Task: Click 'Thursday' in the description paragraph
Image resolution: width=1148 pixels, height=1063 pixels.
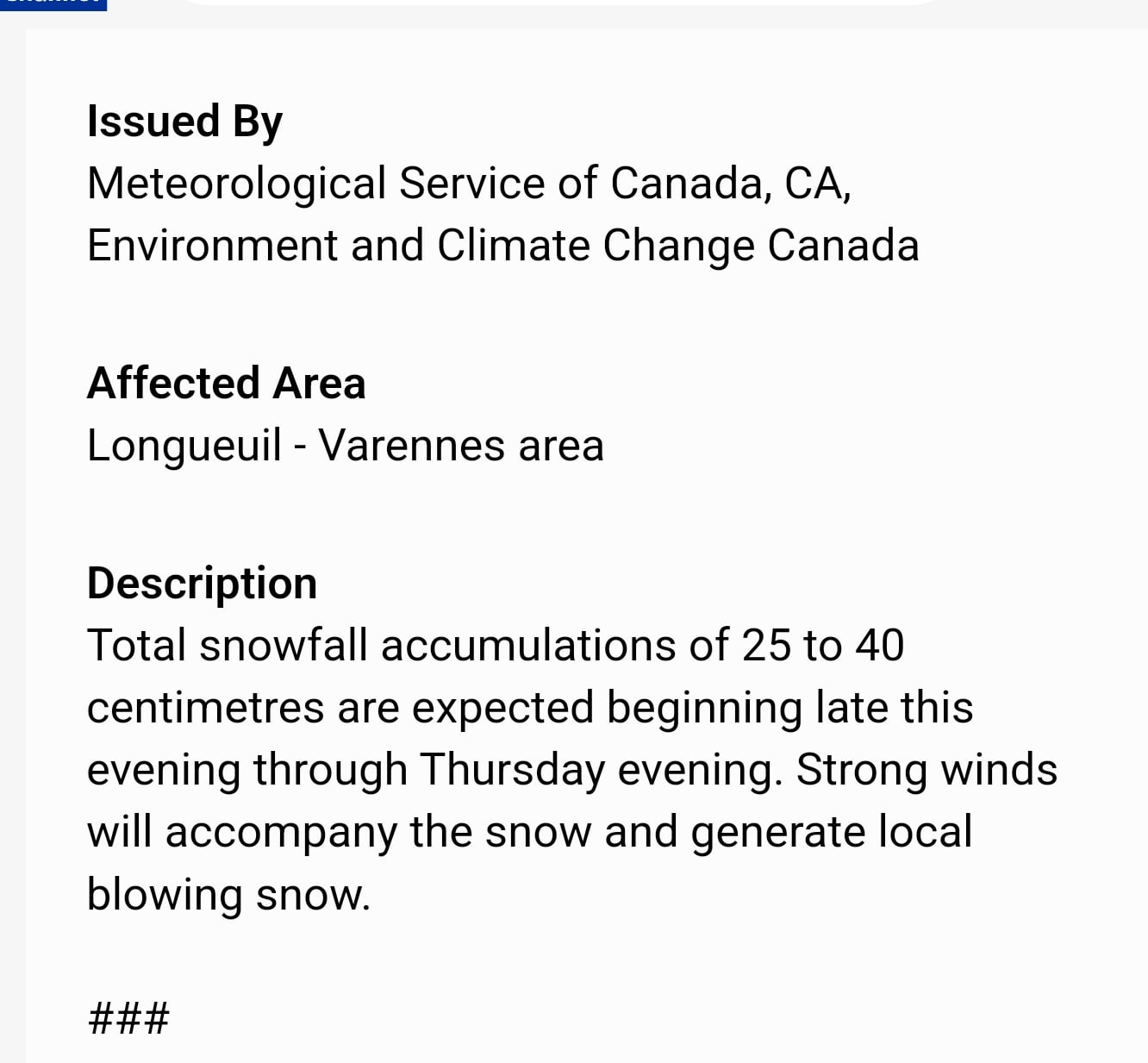Action: click(512, 770)
